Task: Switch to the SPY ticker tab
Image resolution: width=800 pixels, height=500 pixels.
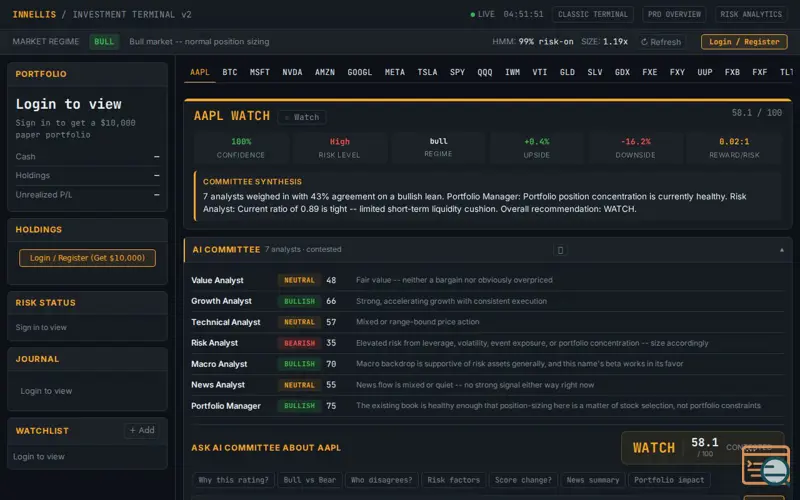Action: coord(457,72)
